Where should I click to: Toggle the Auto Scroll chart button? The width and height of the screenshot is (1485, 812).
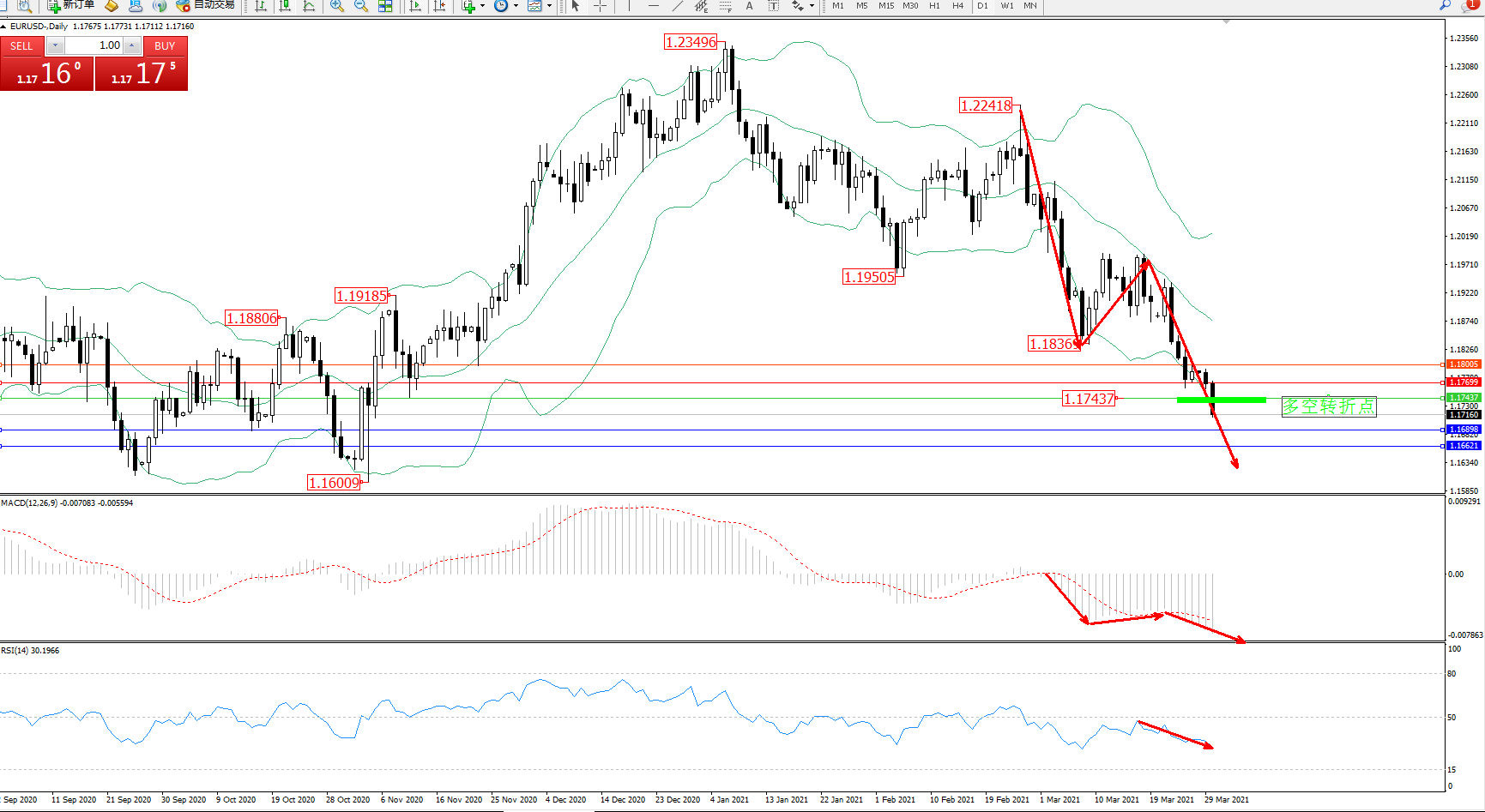click(415, 6)
